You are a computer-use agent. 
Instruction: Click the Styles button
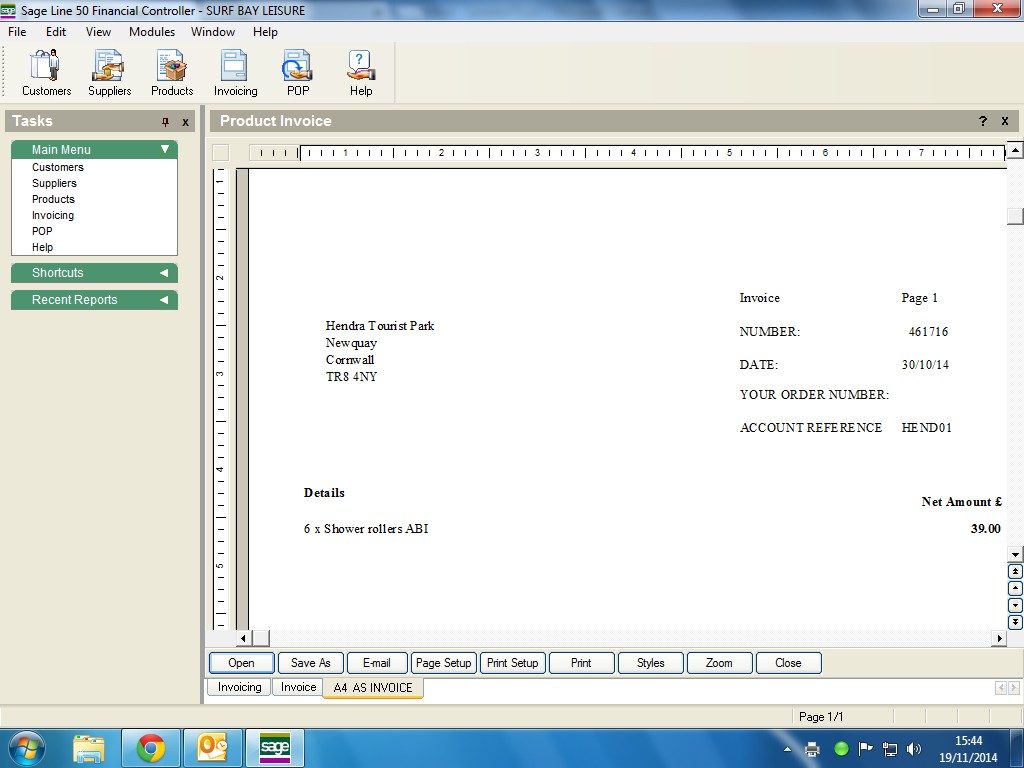click(650, 663)
